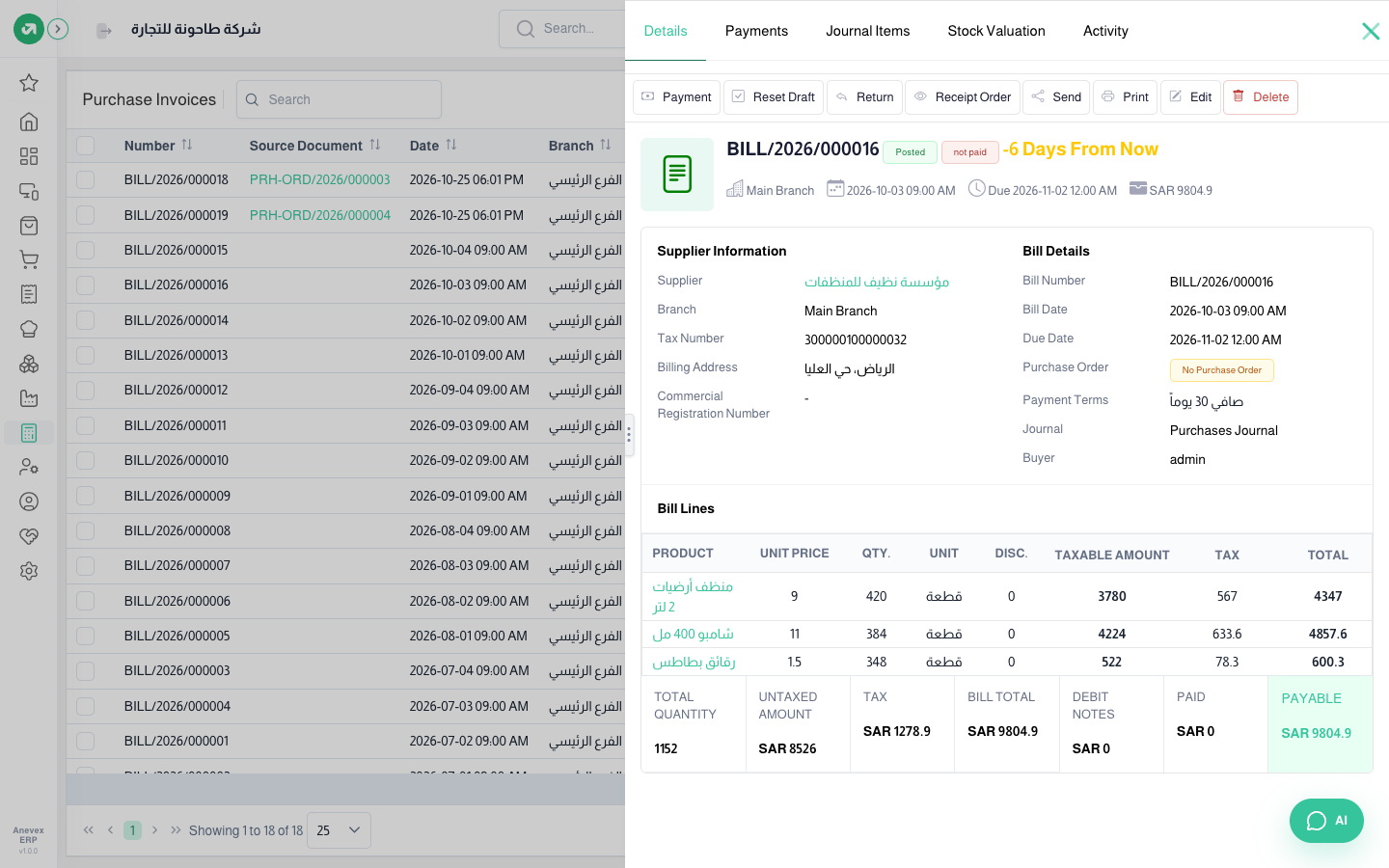Viewport: 1389px width, 868px height.
Task: Open settings gear in sidebar
Action: 29,571
